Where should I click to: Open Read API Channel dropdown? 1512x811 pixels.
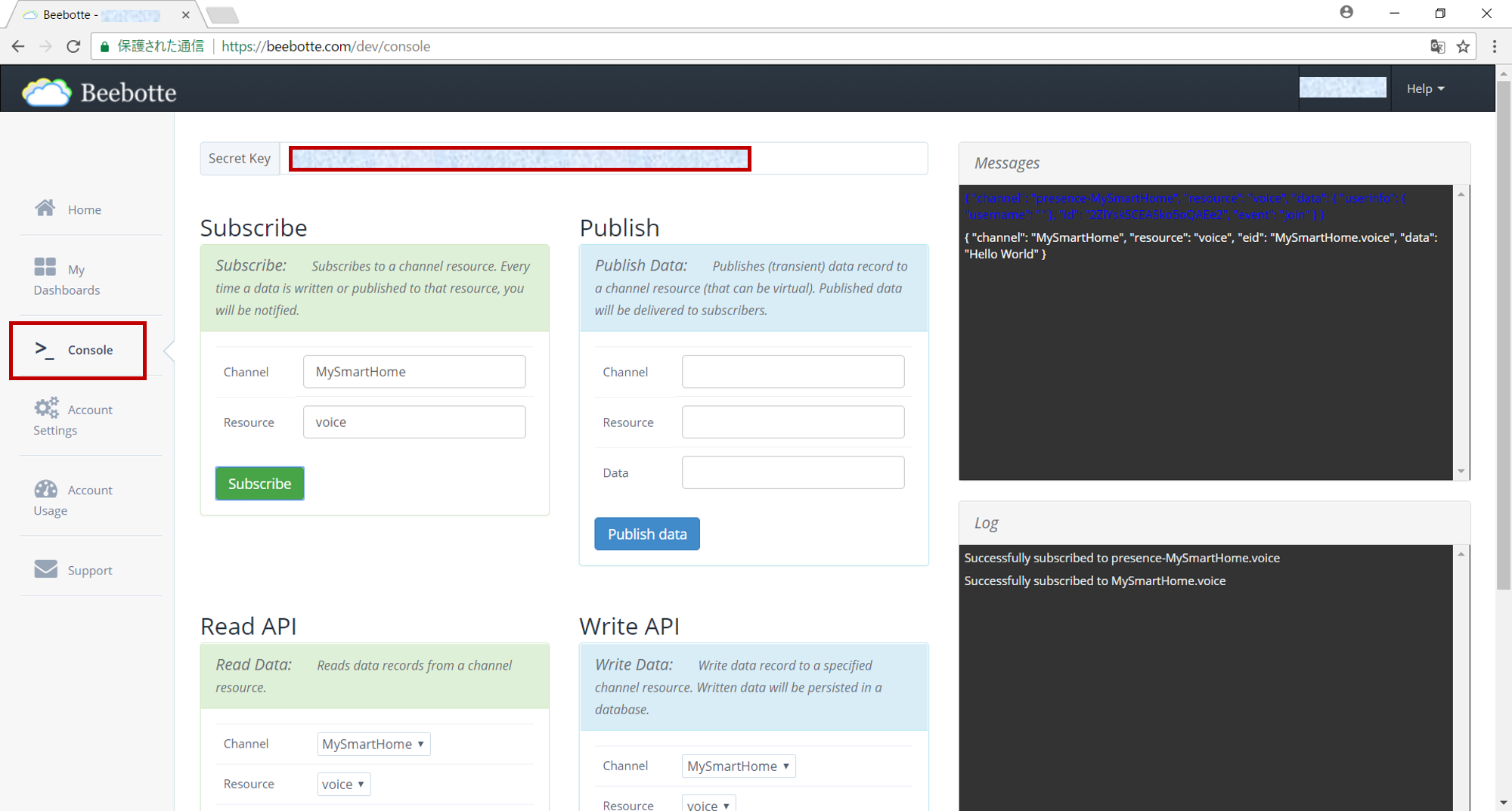click(373, 744)
